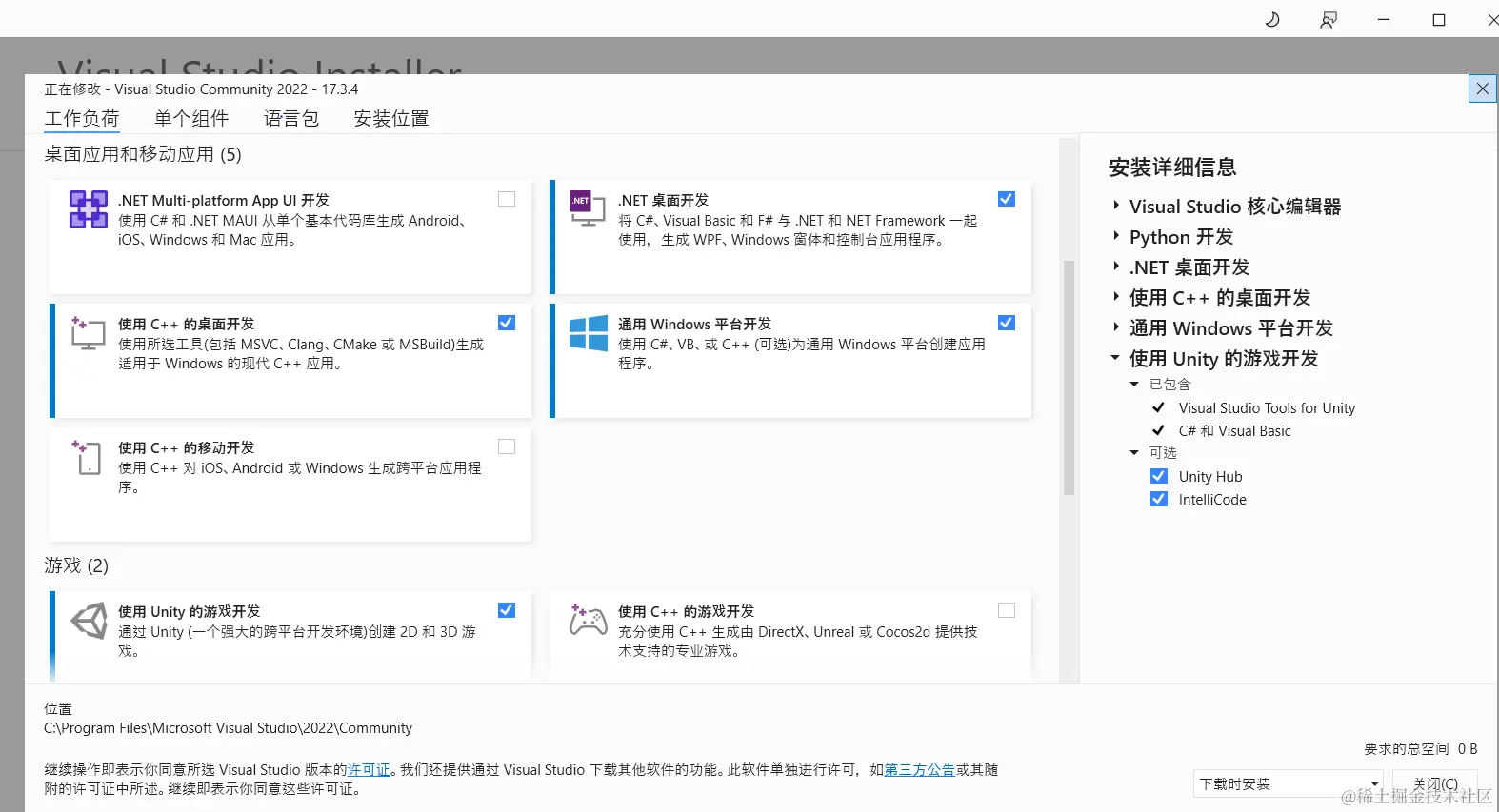
Task: Expand Visual Studio 核心编辑器 details
Action: [x=1116, y=206]
